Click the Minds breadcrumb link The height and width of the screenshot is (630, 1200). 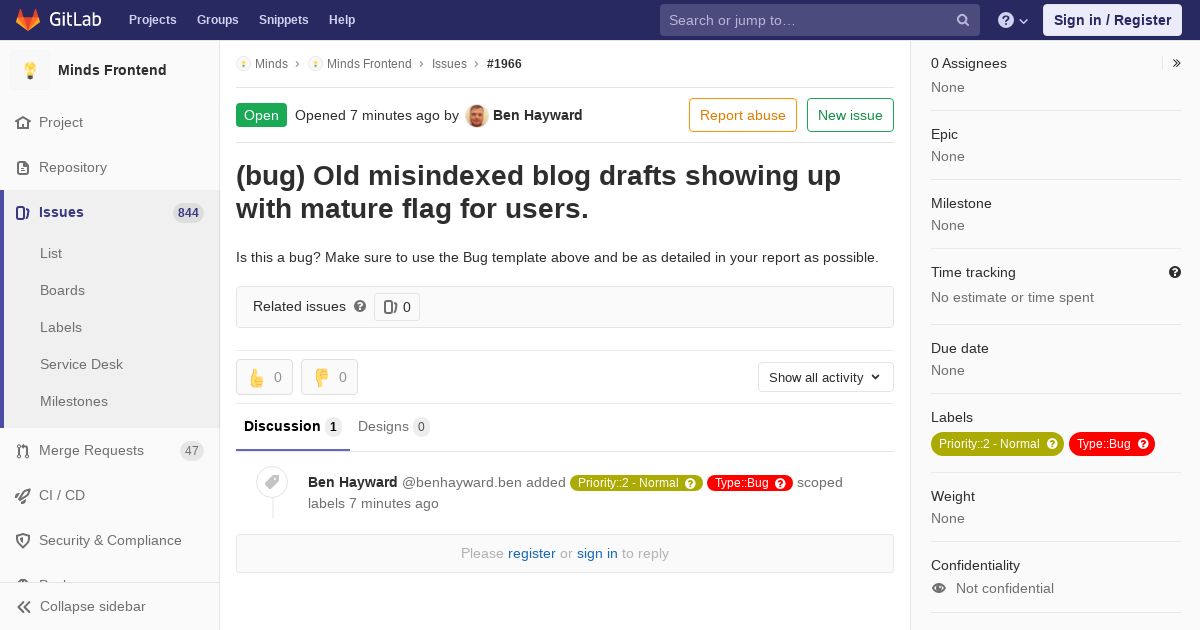[x=271, y=64]
